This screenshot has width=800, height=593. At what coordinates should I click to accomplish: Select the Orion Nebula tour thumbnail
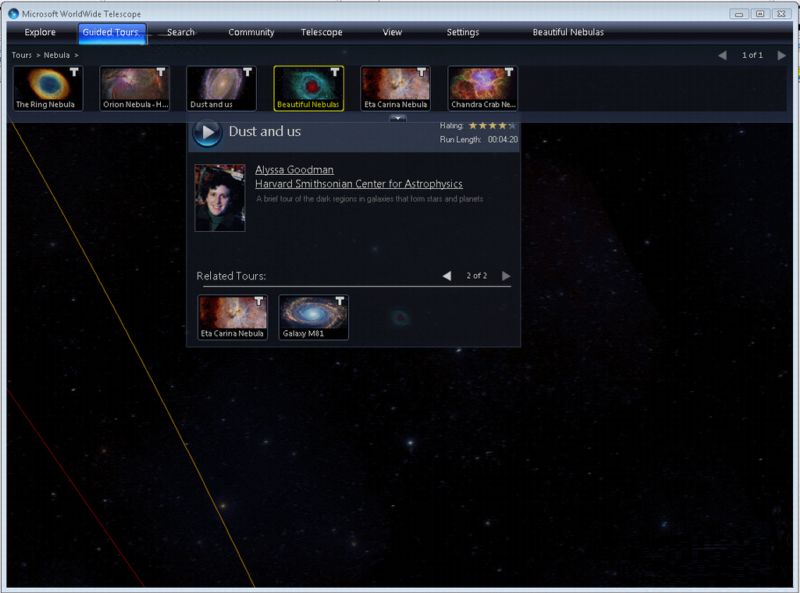click(x=135, y=88)
